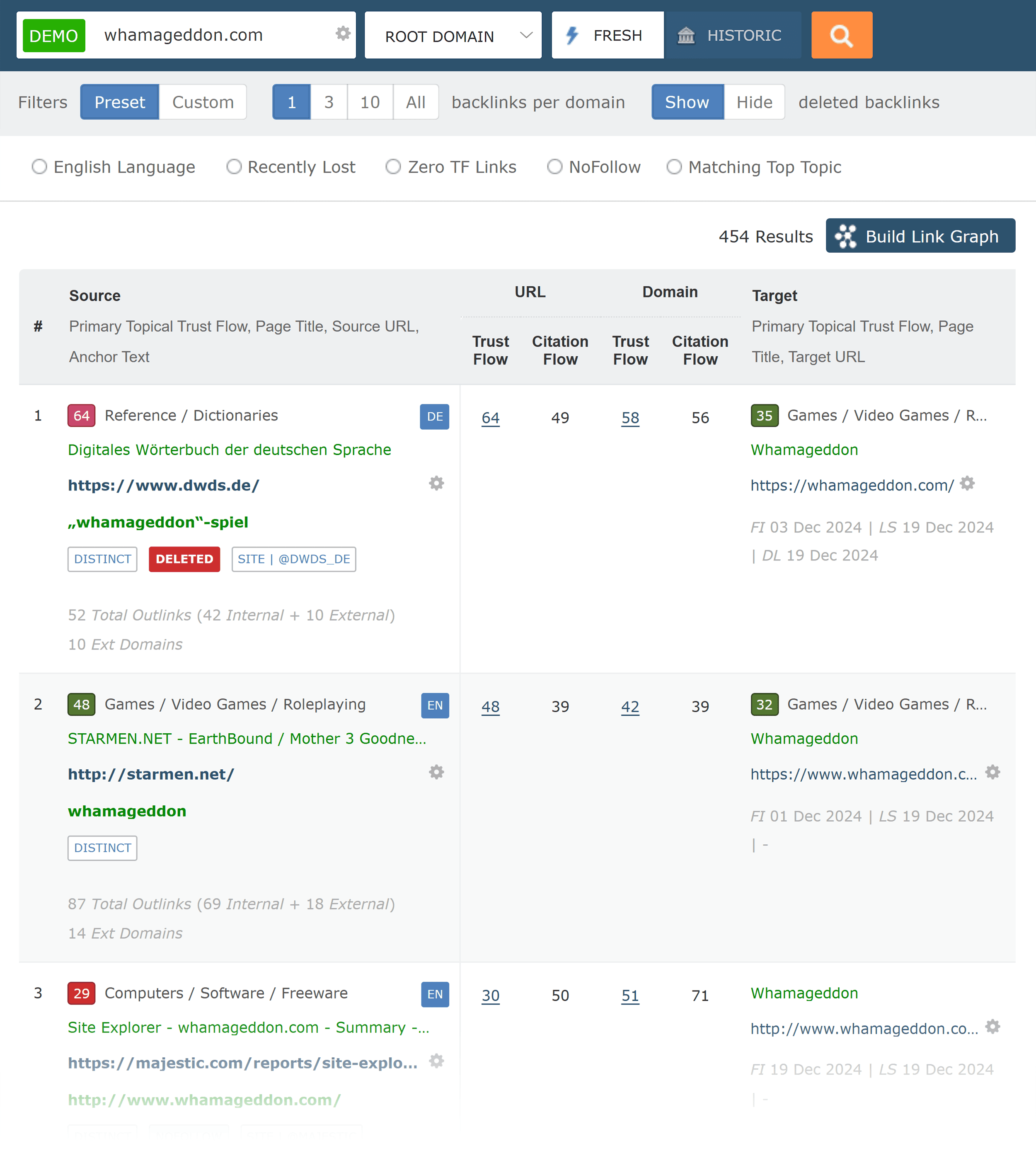Image resolution: width=1036 pixels, height=1160 pixels.
Task: Click the gear by https://www.whamageddon.c... target URL
Action: 993,772
